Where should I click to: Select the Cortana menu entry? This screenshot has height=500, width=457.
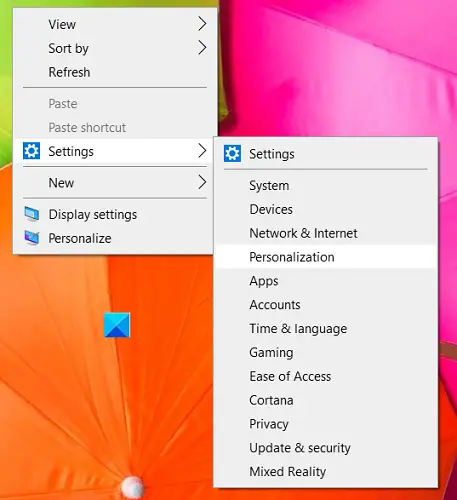pyautogui.click(x=325, y=400)
